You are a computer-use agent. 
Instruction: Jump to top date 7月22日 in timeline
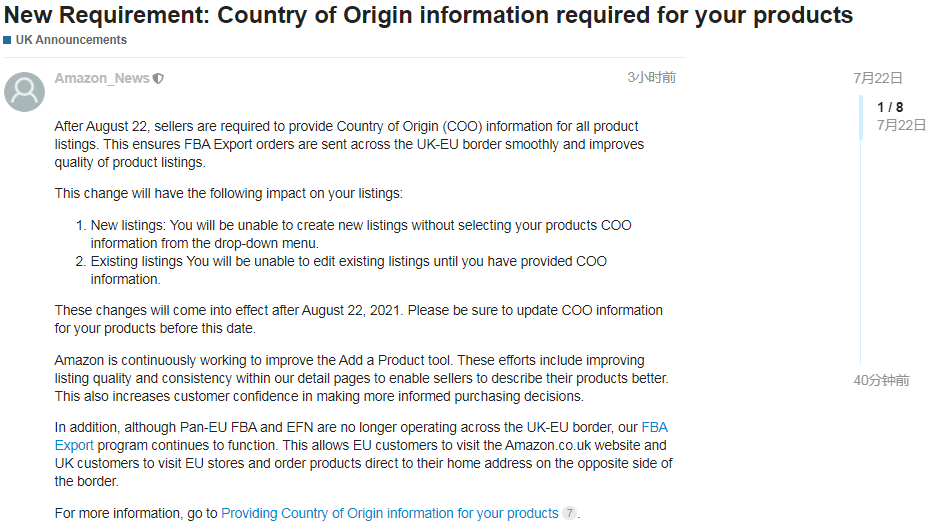[878, 78]
